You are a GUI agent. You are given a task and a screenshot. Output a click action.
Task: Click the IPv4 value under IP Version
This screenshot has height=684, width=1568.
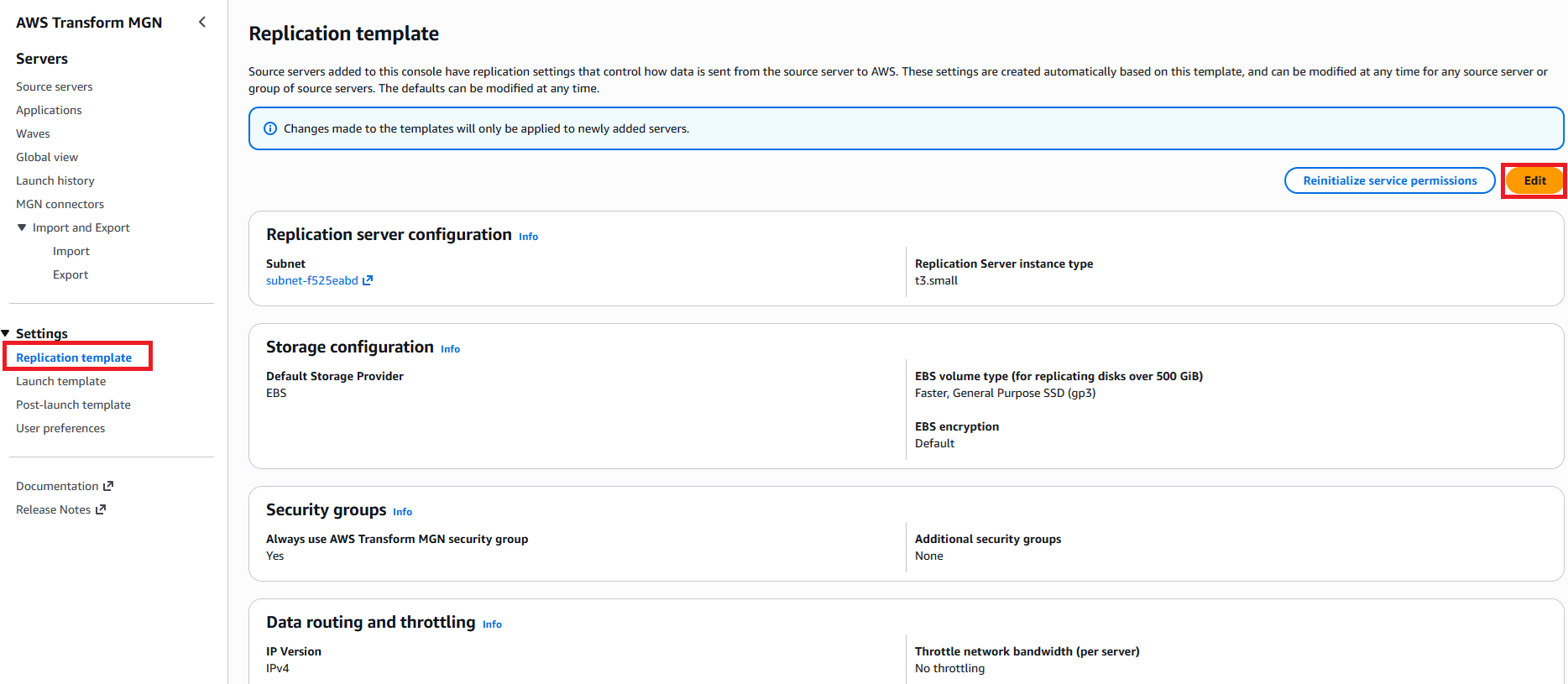click(x=278, y=668)
